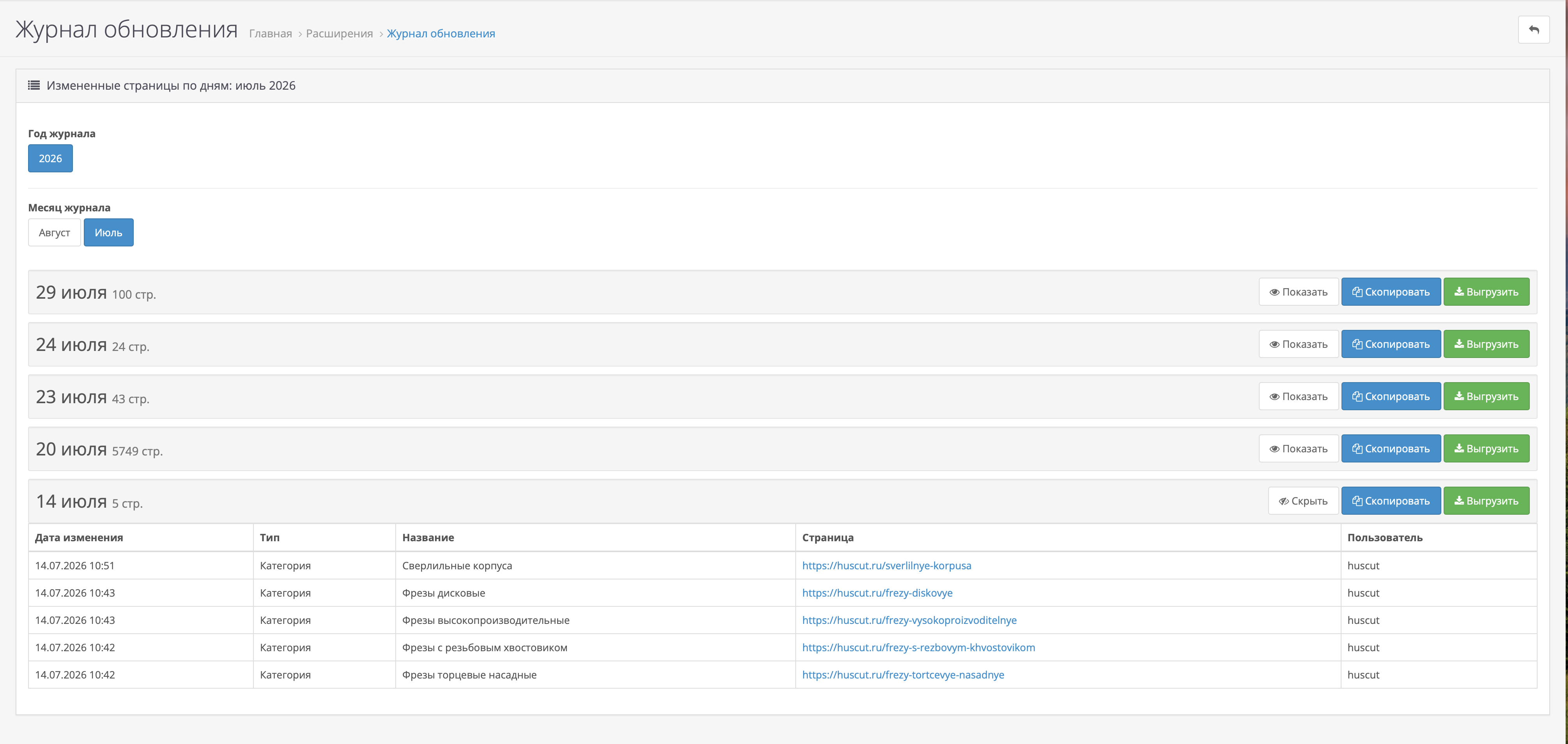Viewport: 1568px width, 744px height.
Task: Show pages for 20 июля
Action: (x=1298, y=449)
